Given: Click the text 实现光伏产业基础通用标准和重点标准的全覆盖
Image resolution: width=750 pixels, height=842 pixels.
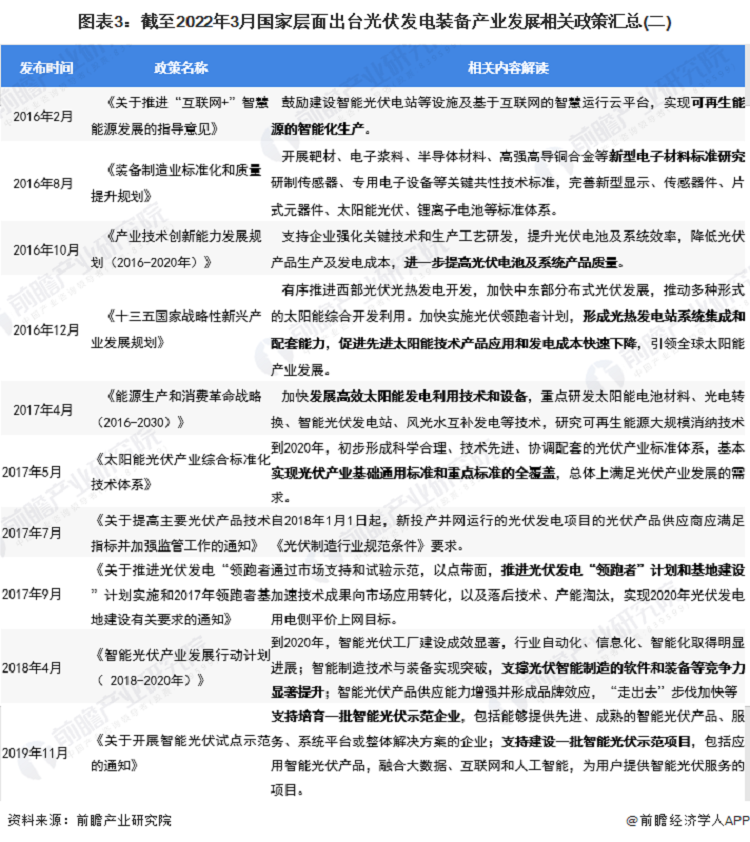Looking at the screenshot, I should pyautogui.click(x=413, y=473).
